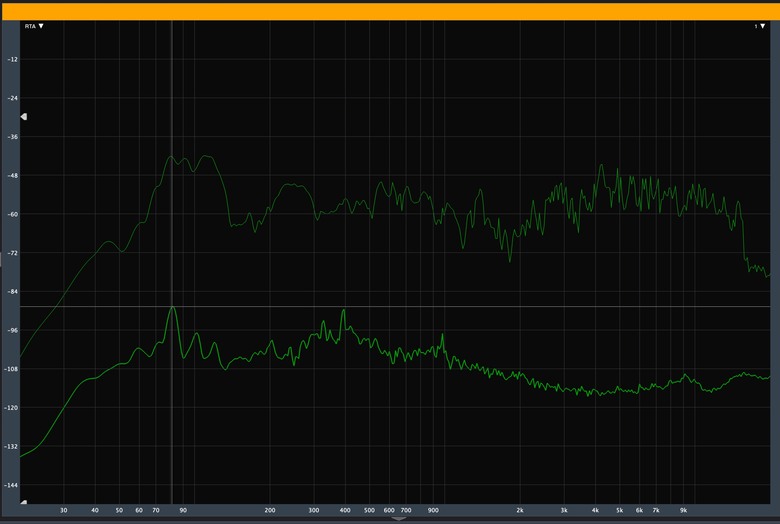This screenshot has width=780, height=524.
Task: Click the 9k frequency axis label
Action: (x=683, y=510)
